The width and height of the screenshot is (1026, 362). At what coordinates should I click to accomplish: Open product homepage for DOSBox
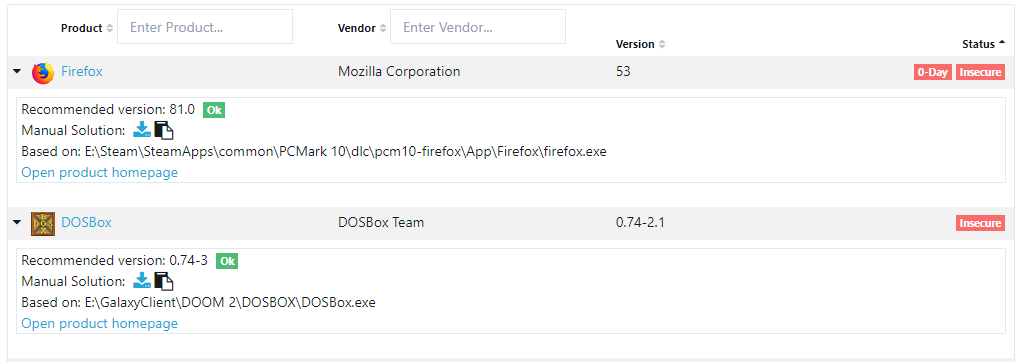(99, 323)
